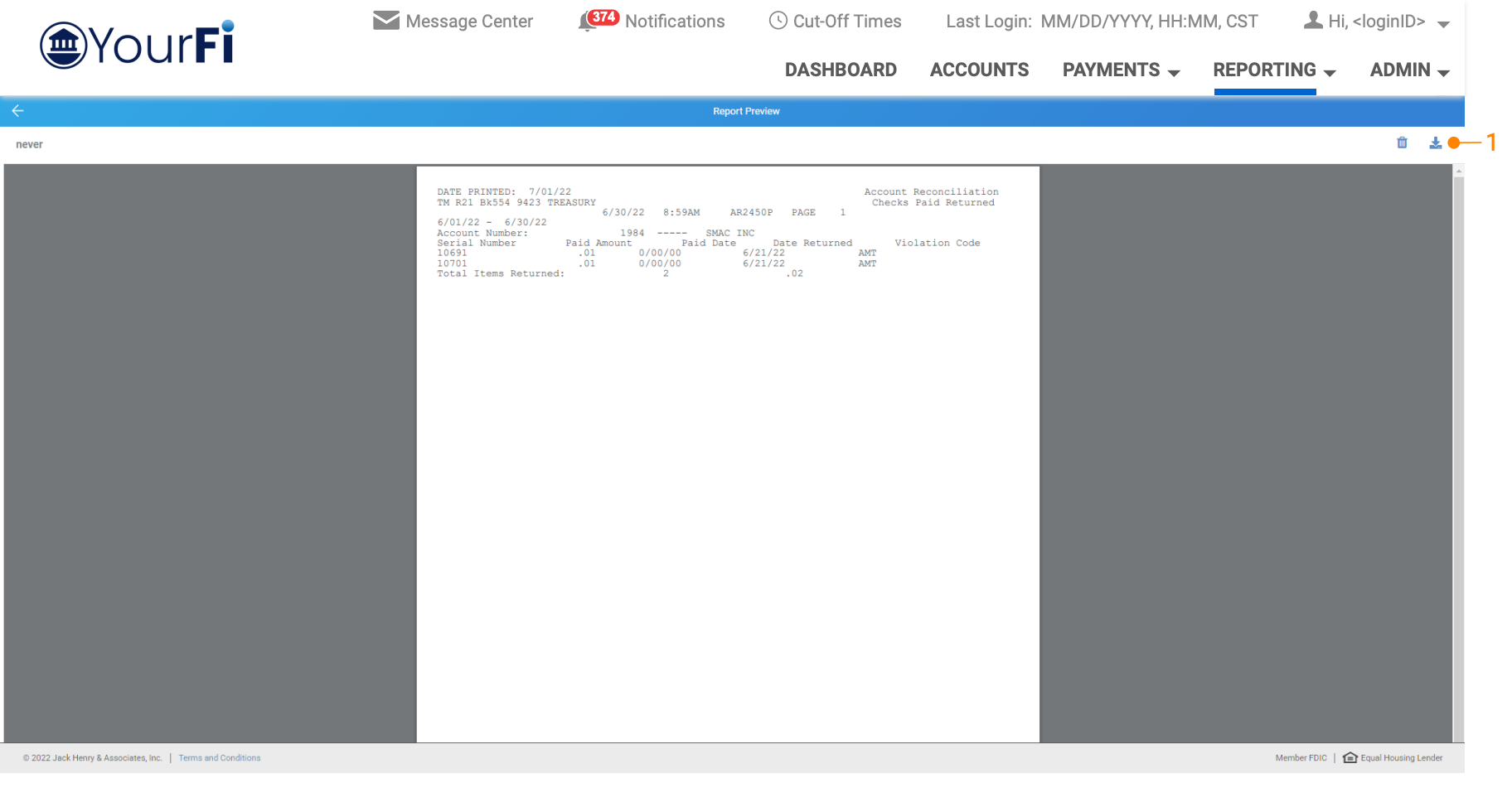1512x807 pixels.
Task: Delete the report using the trash icon
Action: [x=1402, y=143]
